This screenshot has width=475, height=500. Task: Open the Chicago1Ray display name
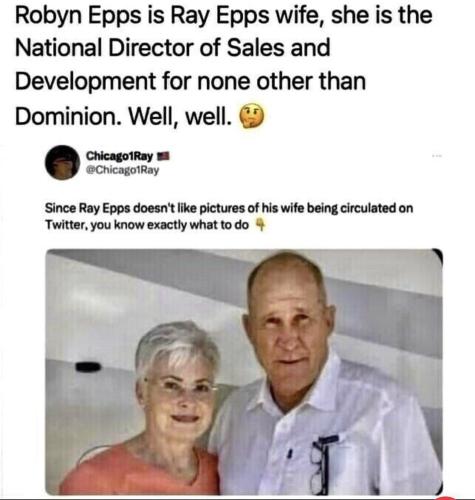[x=120, y=156]
